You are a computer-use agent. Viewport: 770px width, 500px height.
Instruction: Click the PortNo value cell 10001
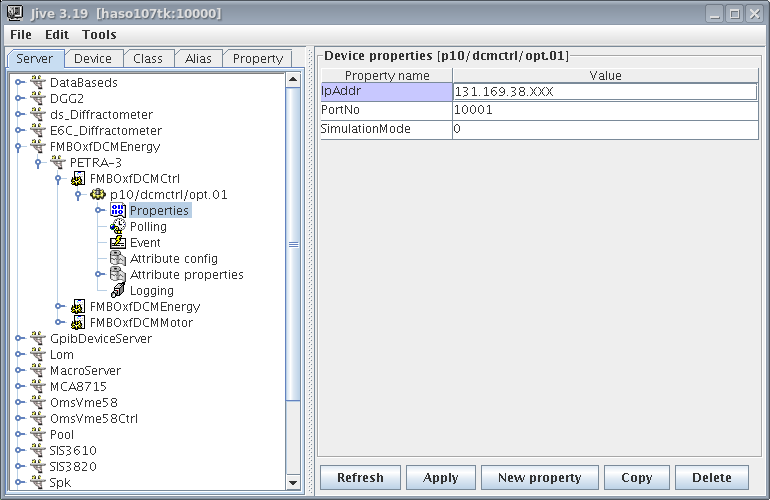[605, 110]
